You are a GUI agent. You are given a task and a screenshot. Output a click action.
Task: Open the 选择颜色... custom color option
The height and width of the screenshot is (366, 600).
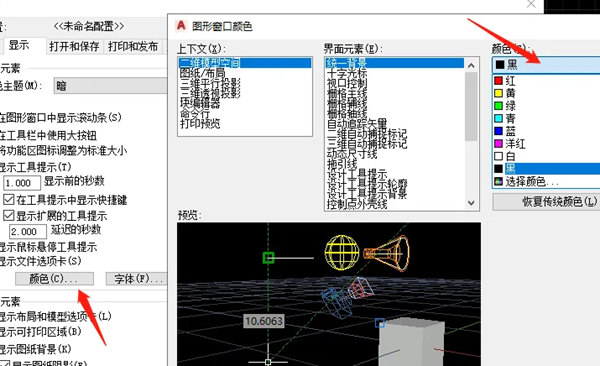tap(546, 181)
